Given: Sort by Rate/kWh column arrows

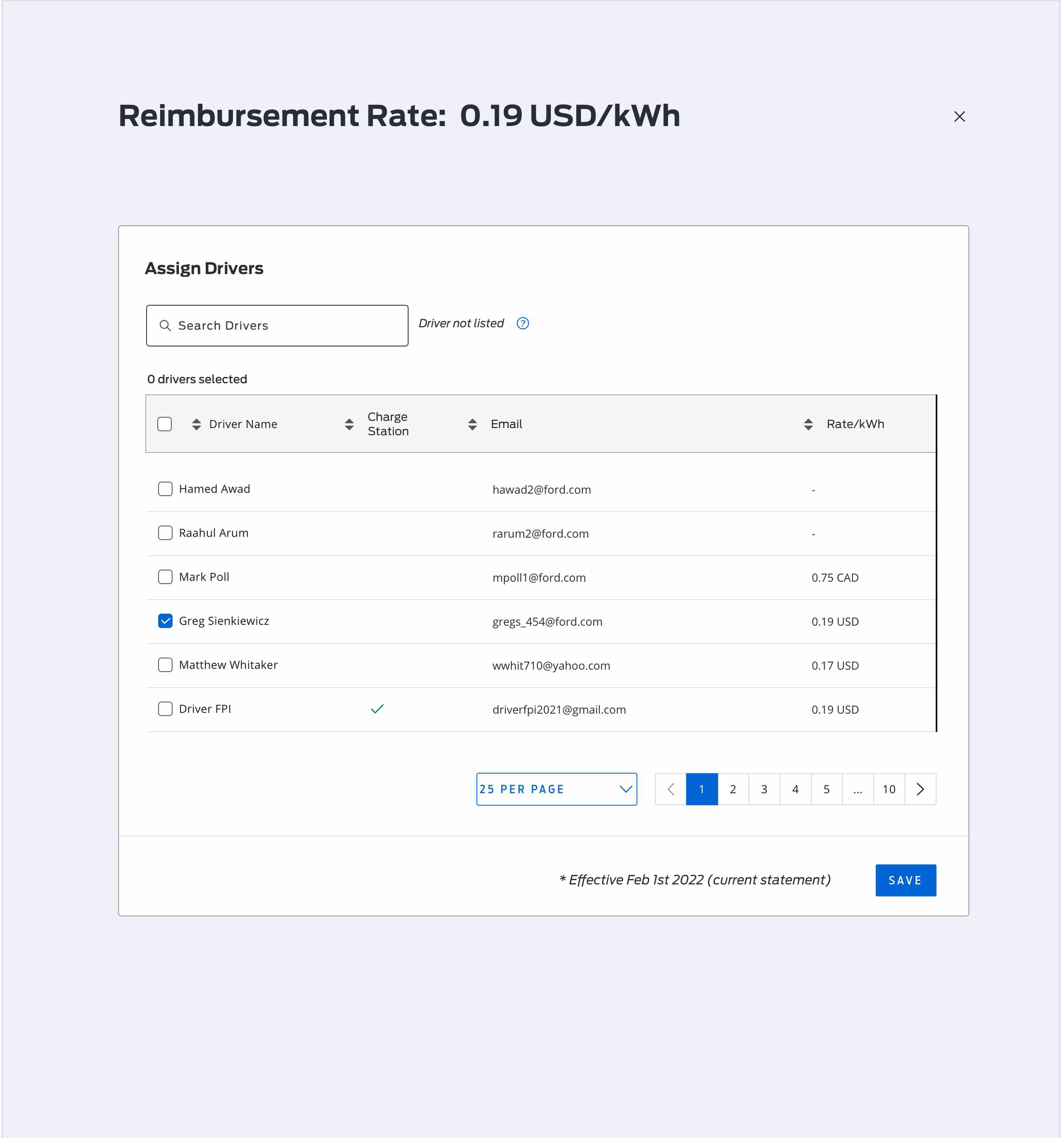Looking at the screenshot, I should pos(808,424).
